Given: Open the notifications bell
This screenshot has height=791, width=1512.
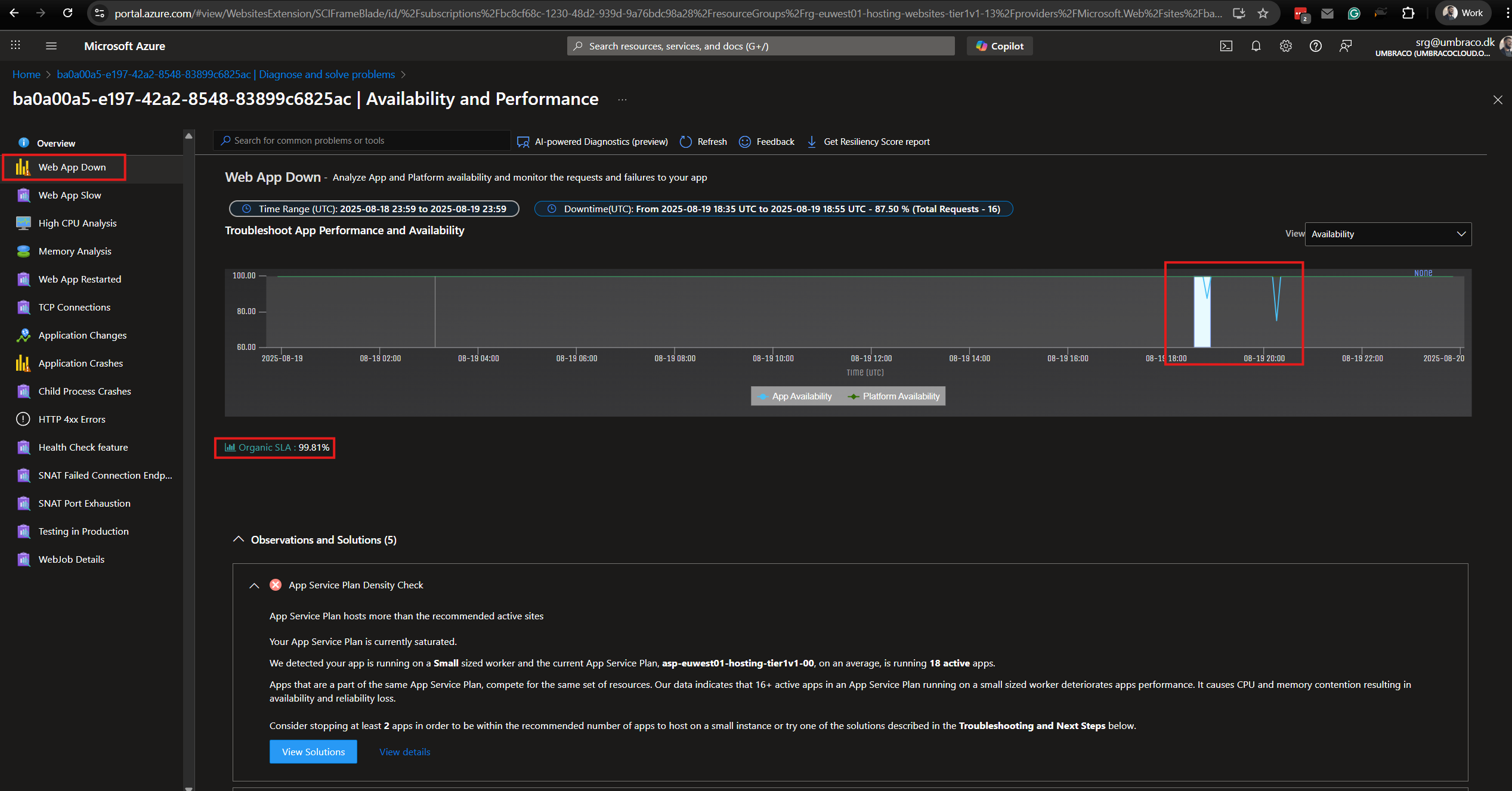Looking at the screenshot, I should (1256, 46).
